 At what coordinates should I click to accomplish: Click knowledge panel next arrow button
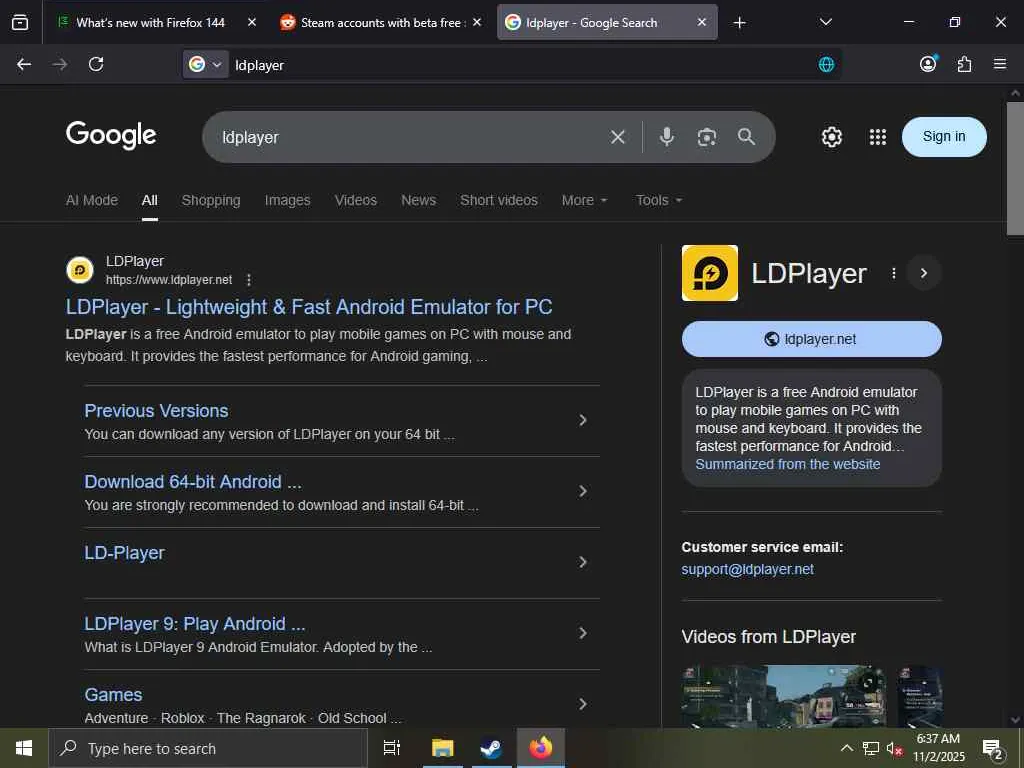click(923, 273)
